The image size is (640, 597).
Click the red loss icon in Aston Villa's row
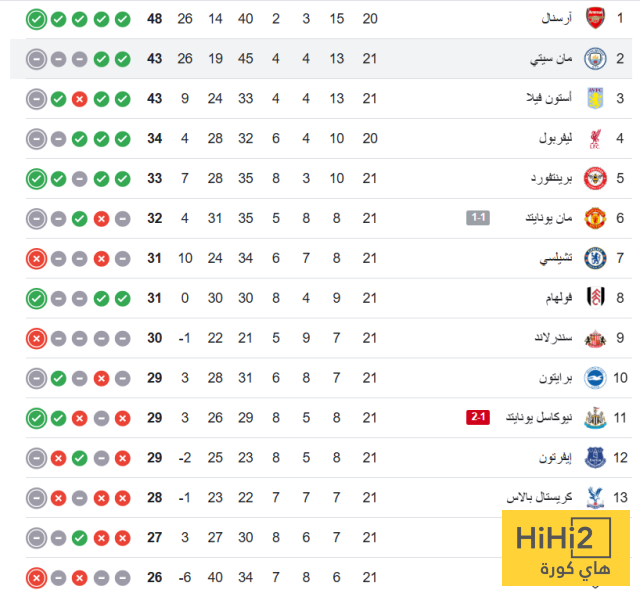tap(79, 99)
